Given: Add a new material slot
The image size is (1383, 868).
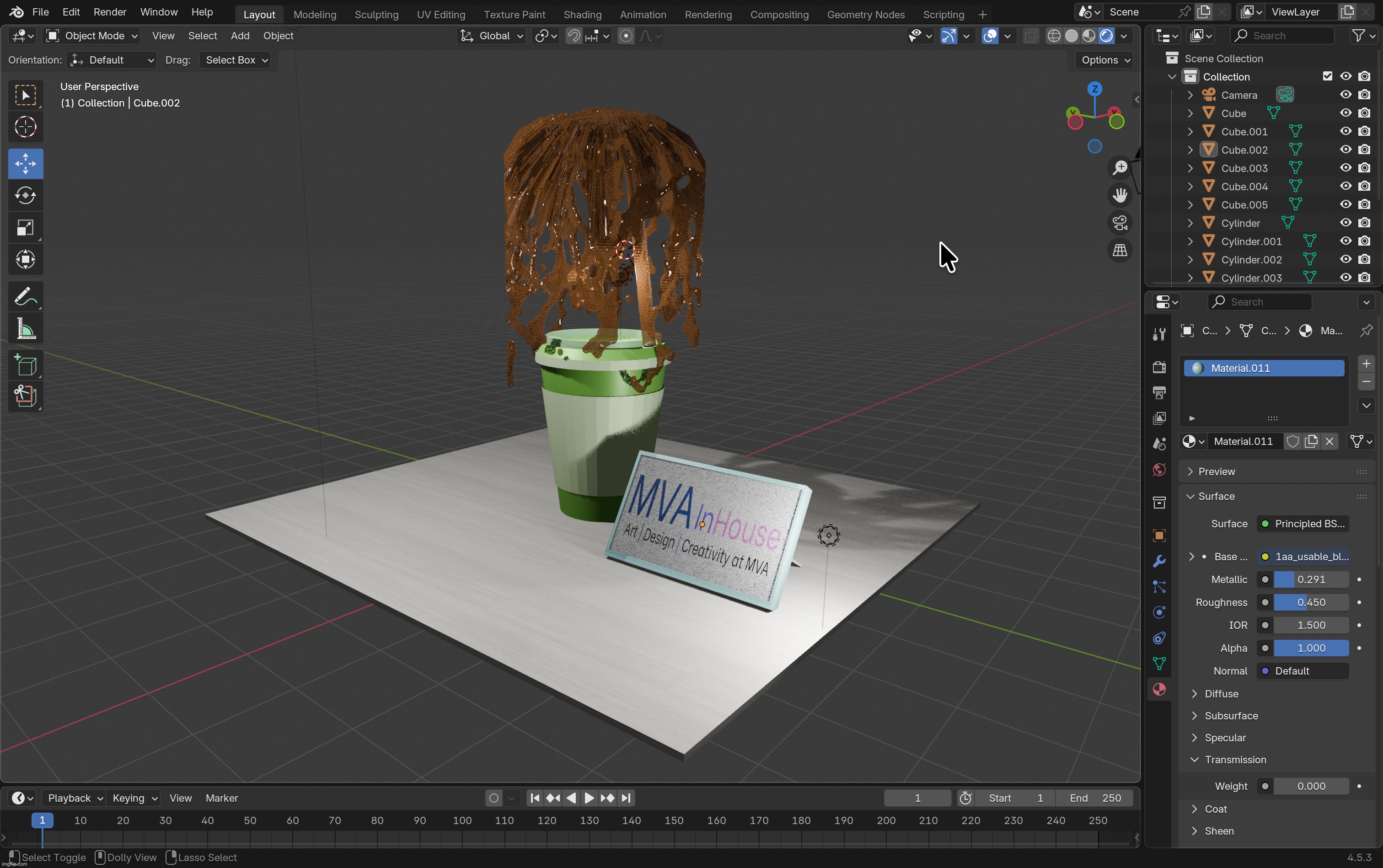Looking at the screenshot, I should click(x=1367, y=363).
